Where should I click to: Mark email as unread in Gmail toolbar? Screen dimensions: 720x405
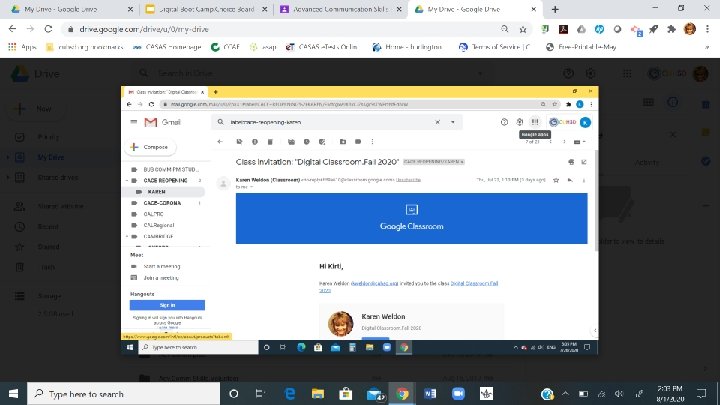291,142
